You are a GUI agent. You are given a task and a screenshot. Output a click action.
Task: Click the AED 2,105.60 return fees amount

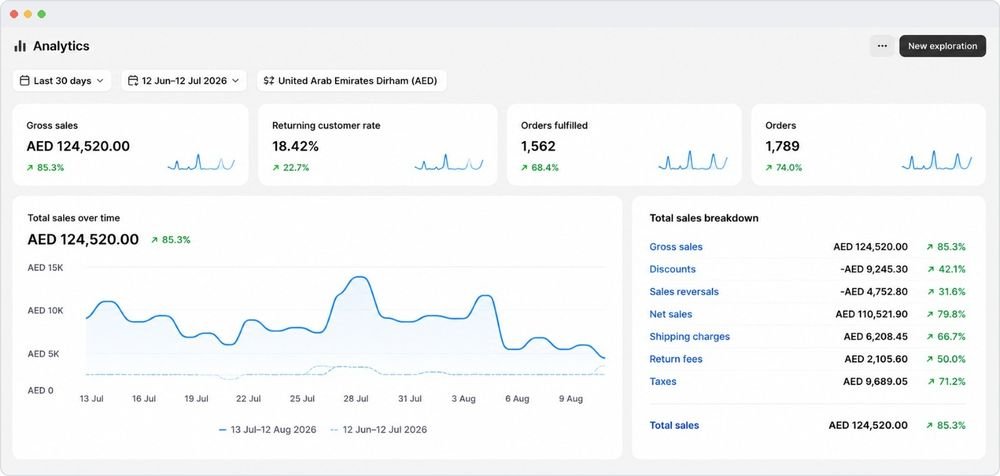point(876,359)
